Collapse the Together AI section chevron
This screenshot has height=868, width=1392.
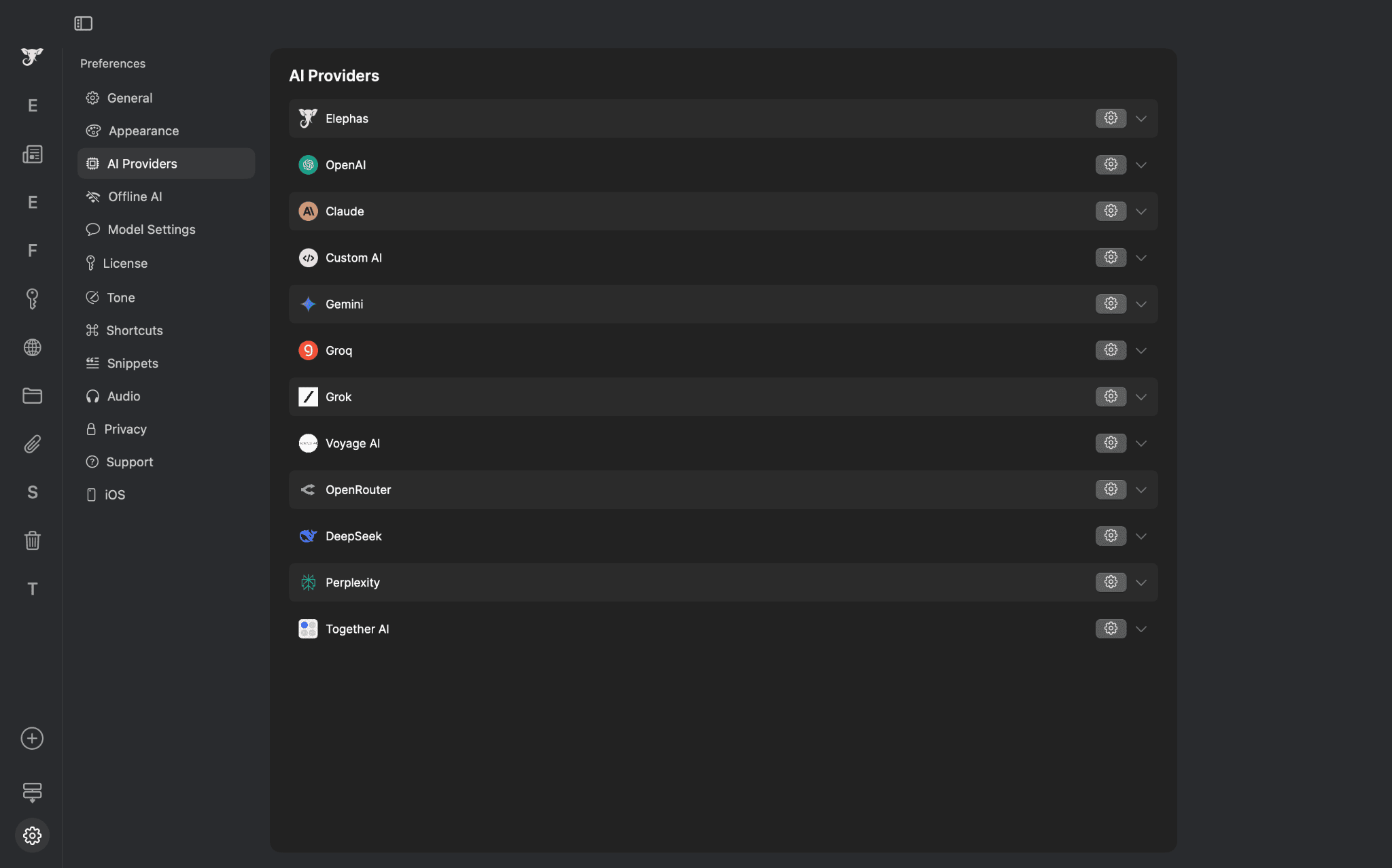tap(1141, 629)
